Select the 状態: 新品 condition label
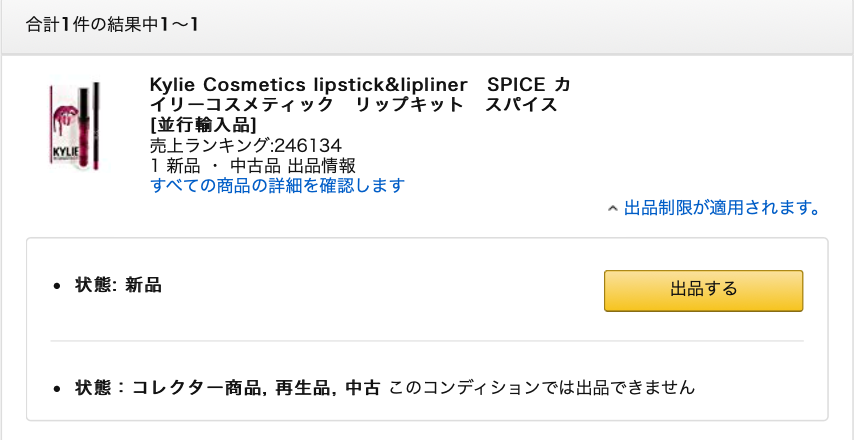 point(118,285)
